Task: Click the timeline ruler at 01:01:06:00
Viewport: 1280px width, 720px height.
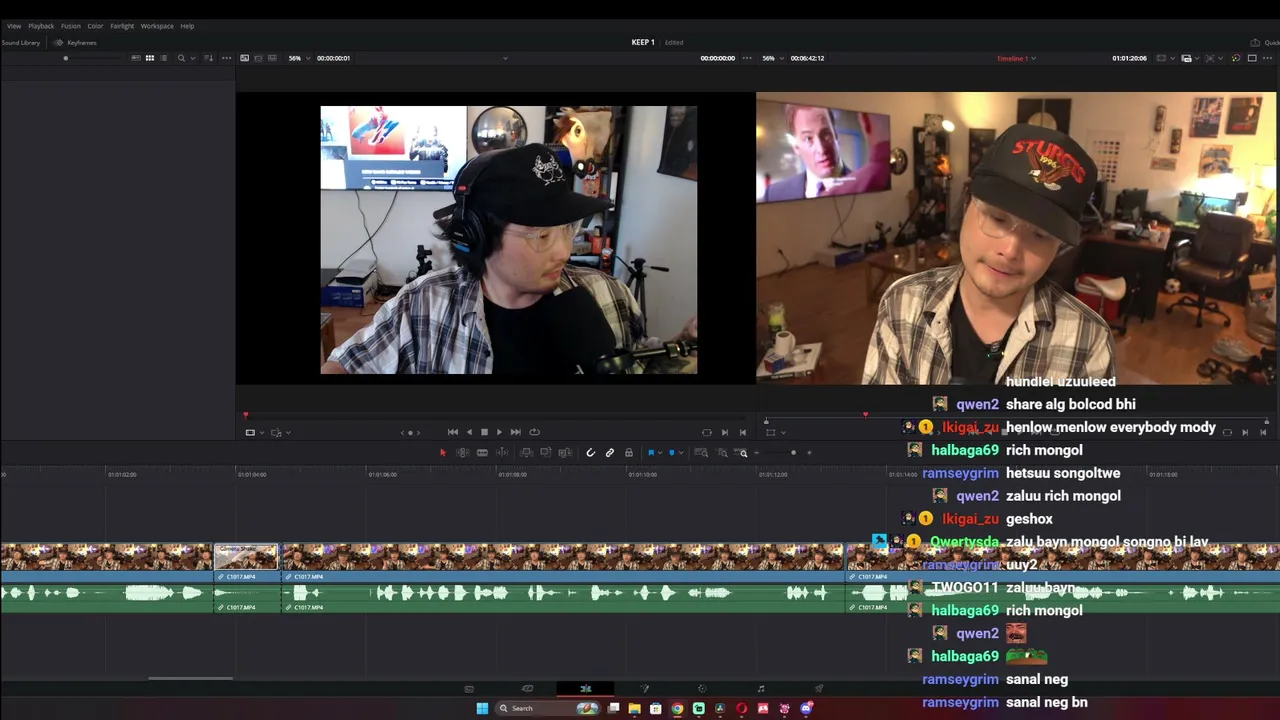Action: (383, 474)
